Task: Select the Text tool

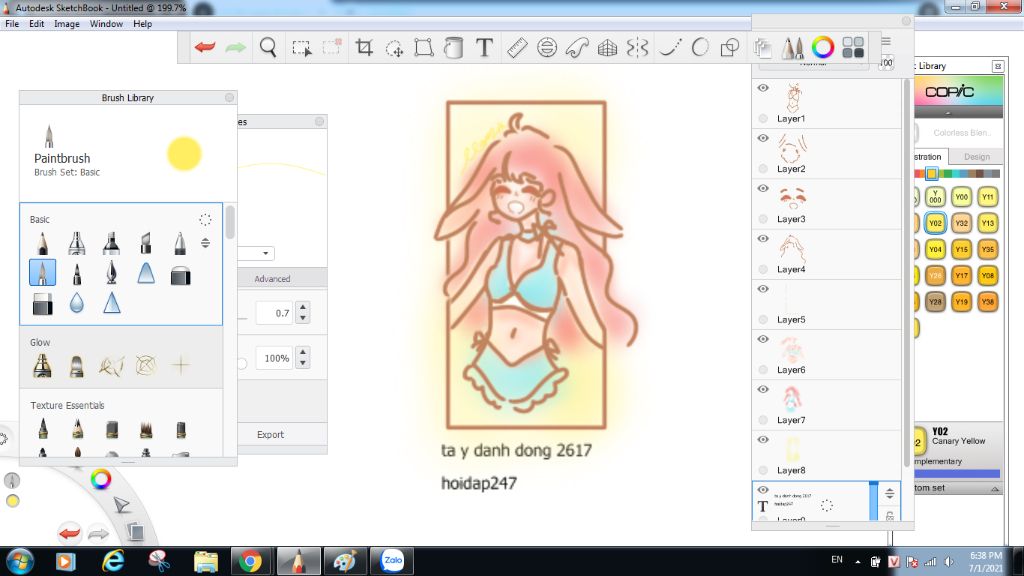Action: pos(484,47)
